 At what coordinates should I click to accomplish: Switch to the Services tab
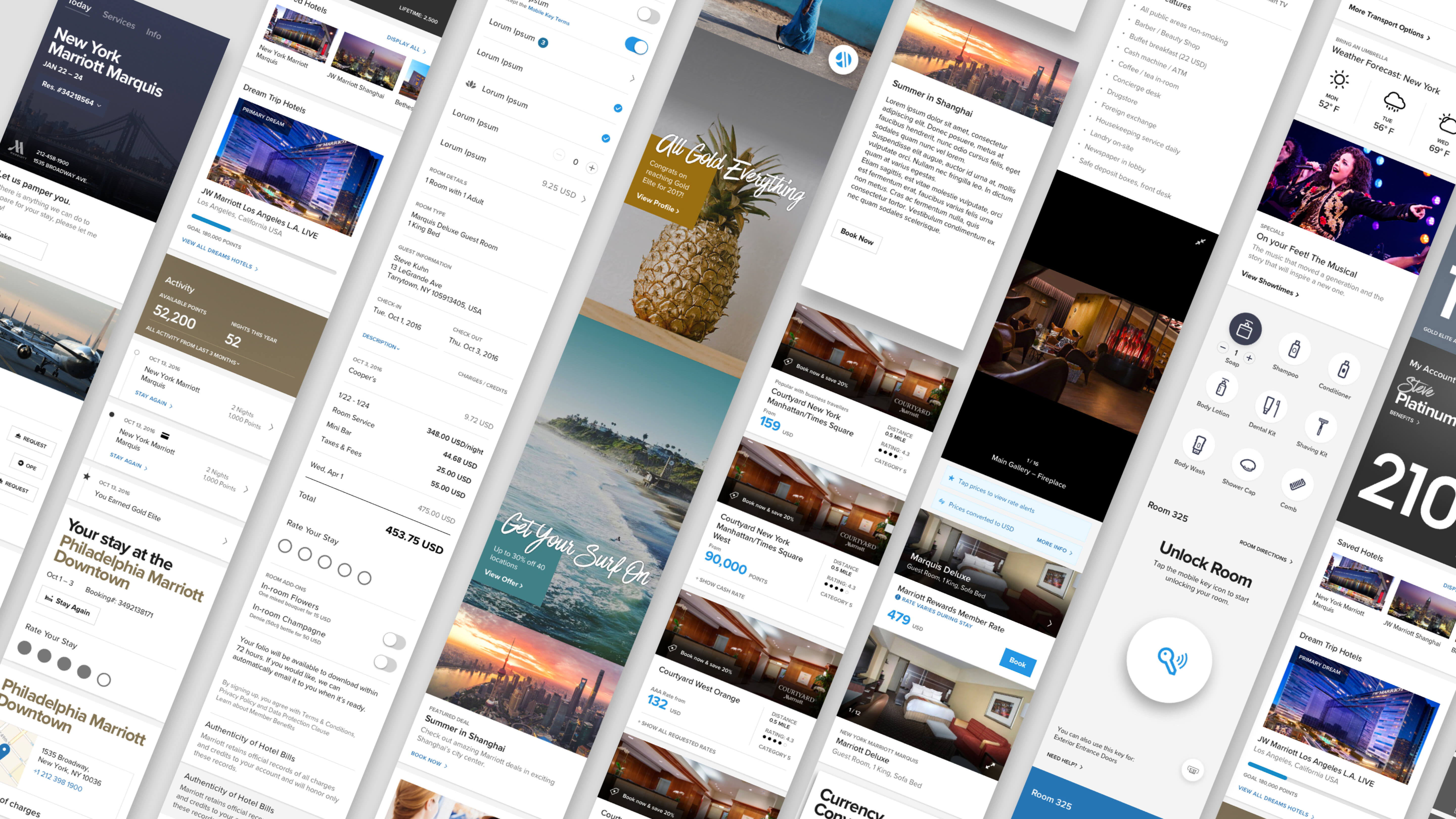pos(119,20)
